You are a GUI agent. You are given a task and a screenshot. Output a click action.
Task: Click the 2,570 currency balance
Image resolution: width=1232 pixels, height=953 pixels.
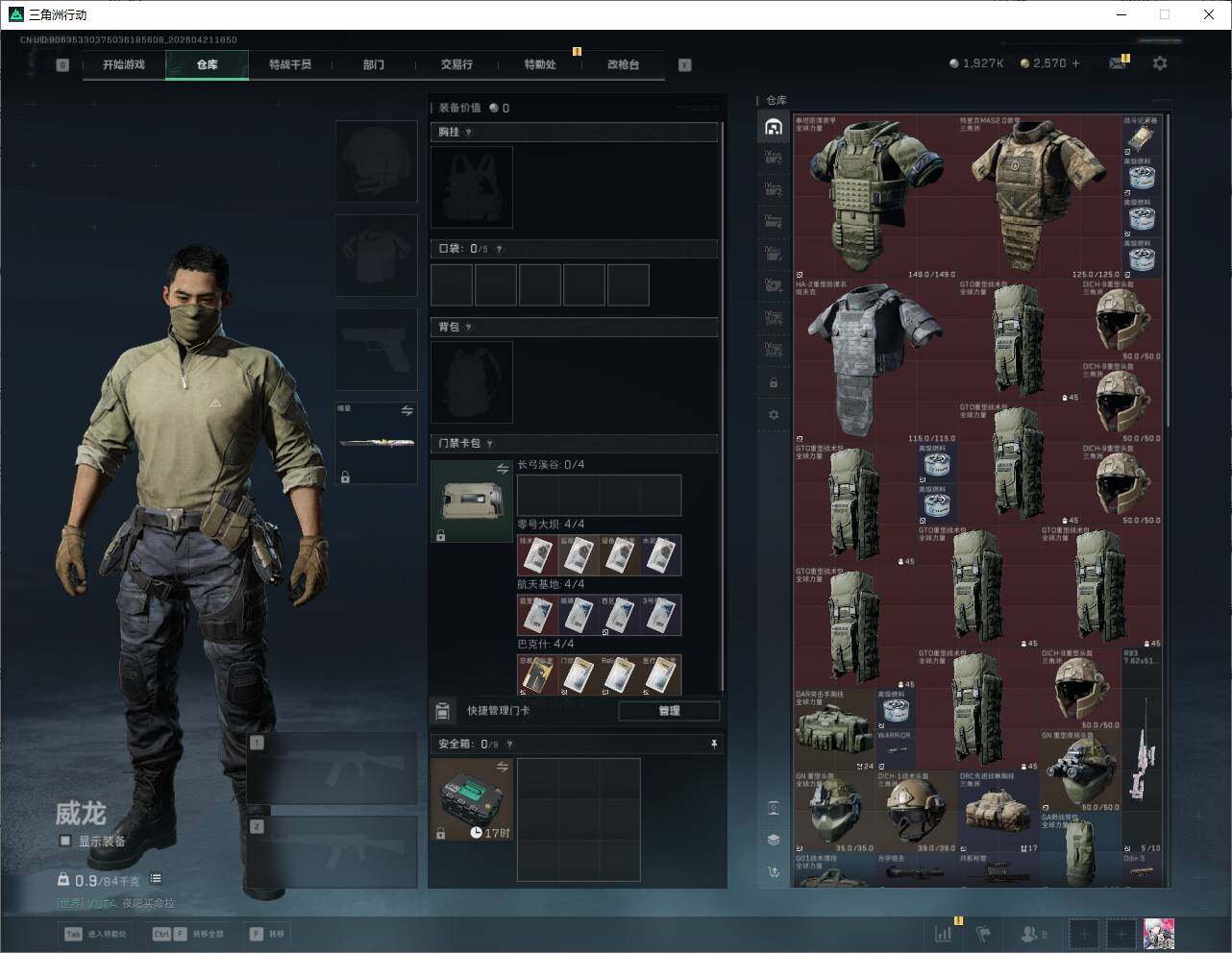coord(1044,63)
